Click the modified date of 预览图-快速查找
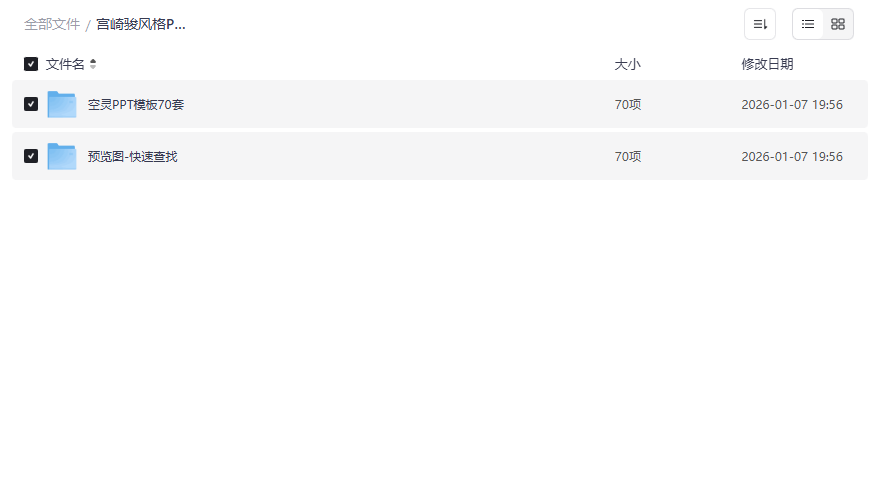Screen dimensions: 878x498 (x=792, y=156)
